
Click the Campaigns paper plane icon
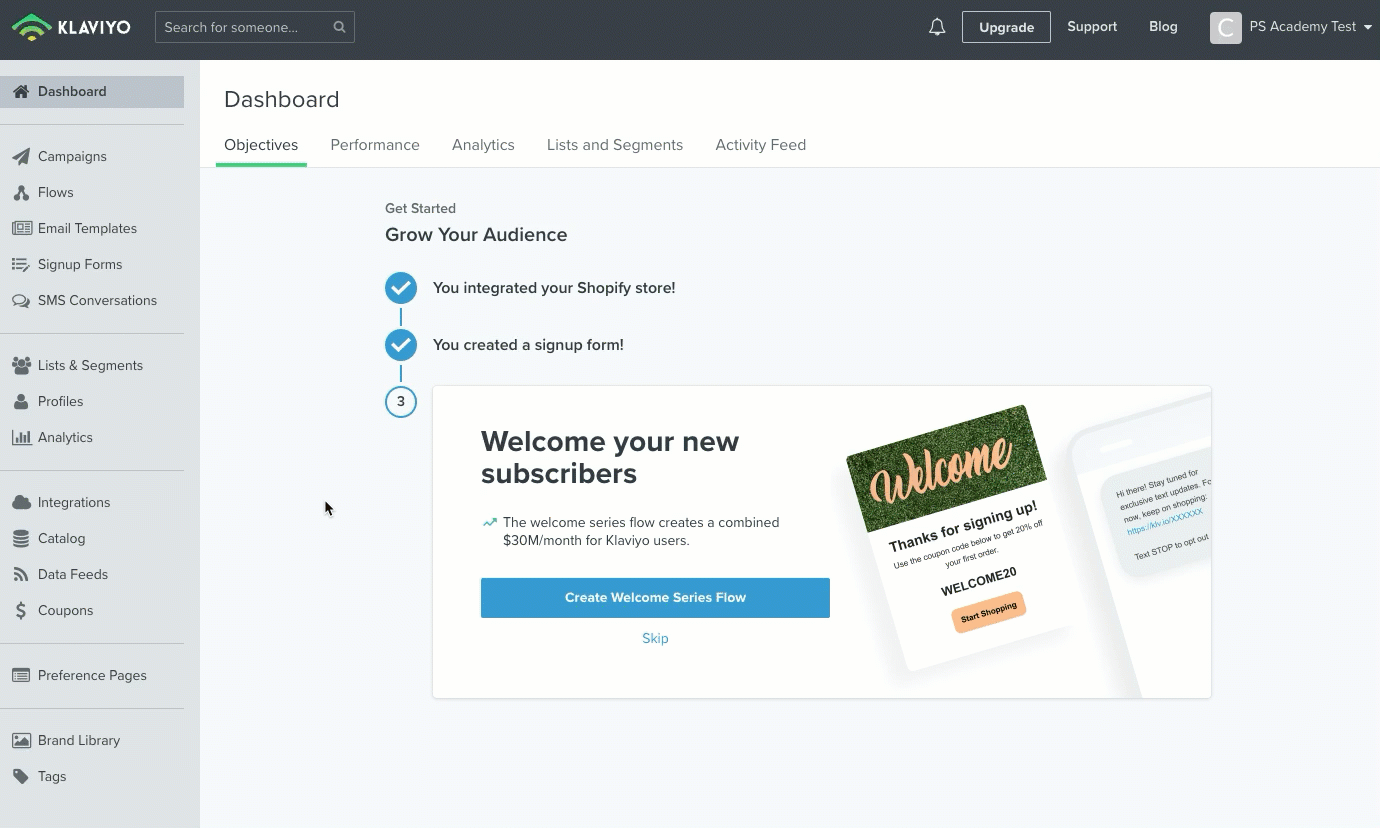[21, 156]
